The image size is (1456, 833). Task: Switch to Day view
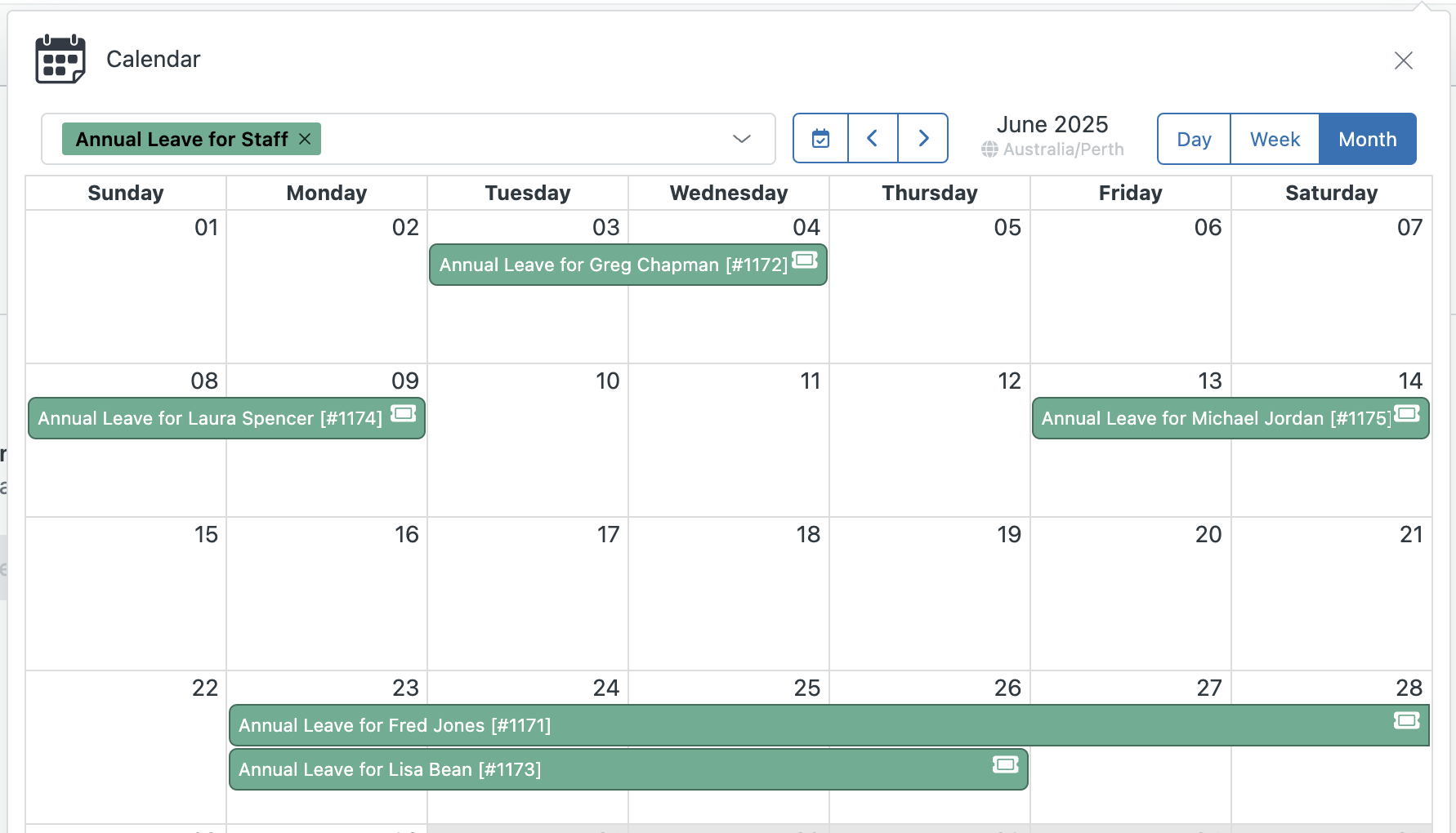click(1194, 139)
